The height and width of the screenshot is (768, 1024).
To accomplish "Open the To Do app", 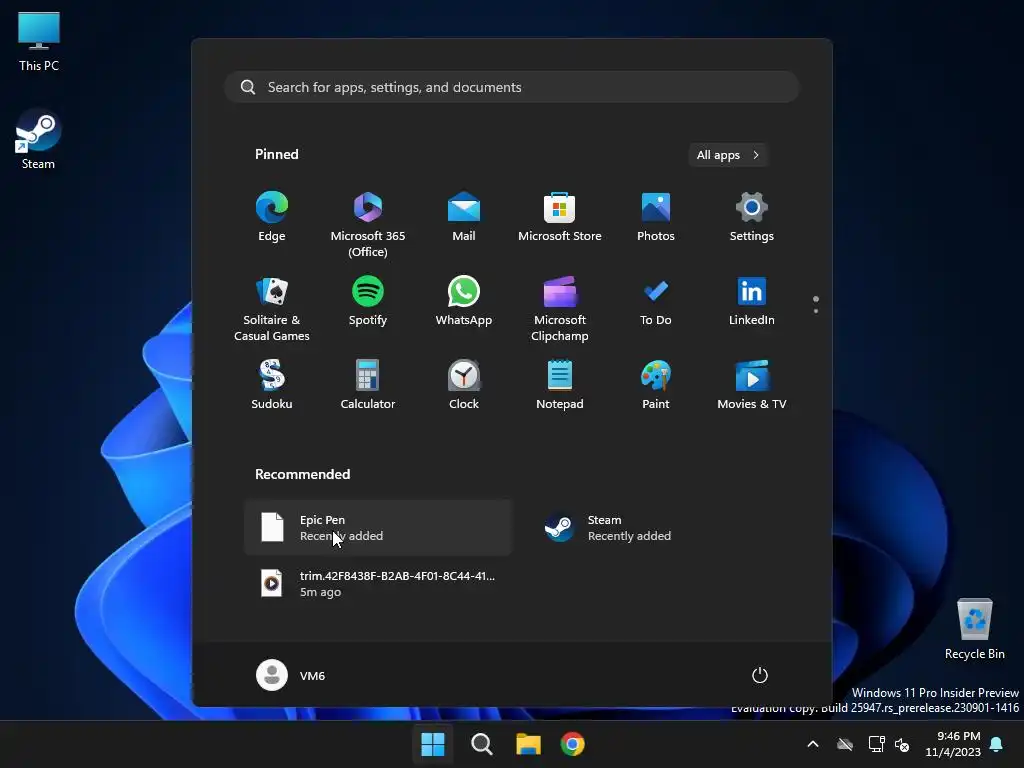I will point(656,301).
